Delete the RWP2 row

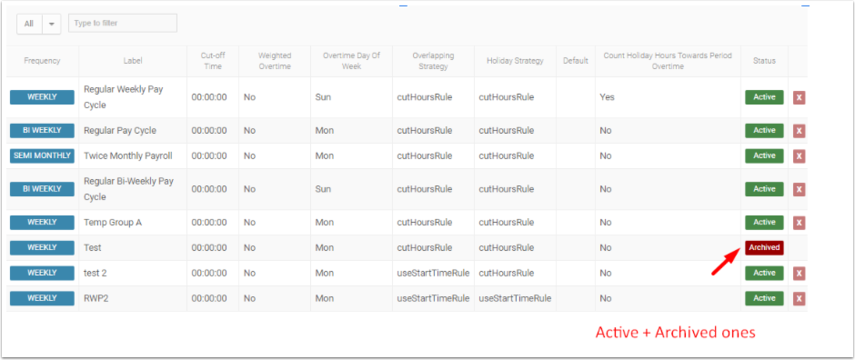(x=799, y=298)
